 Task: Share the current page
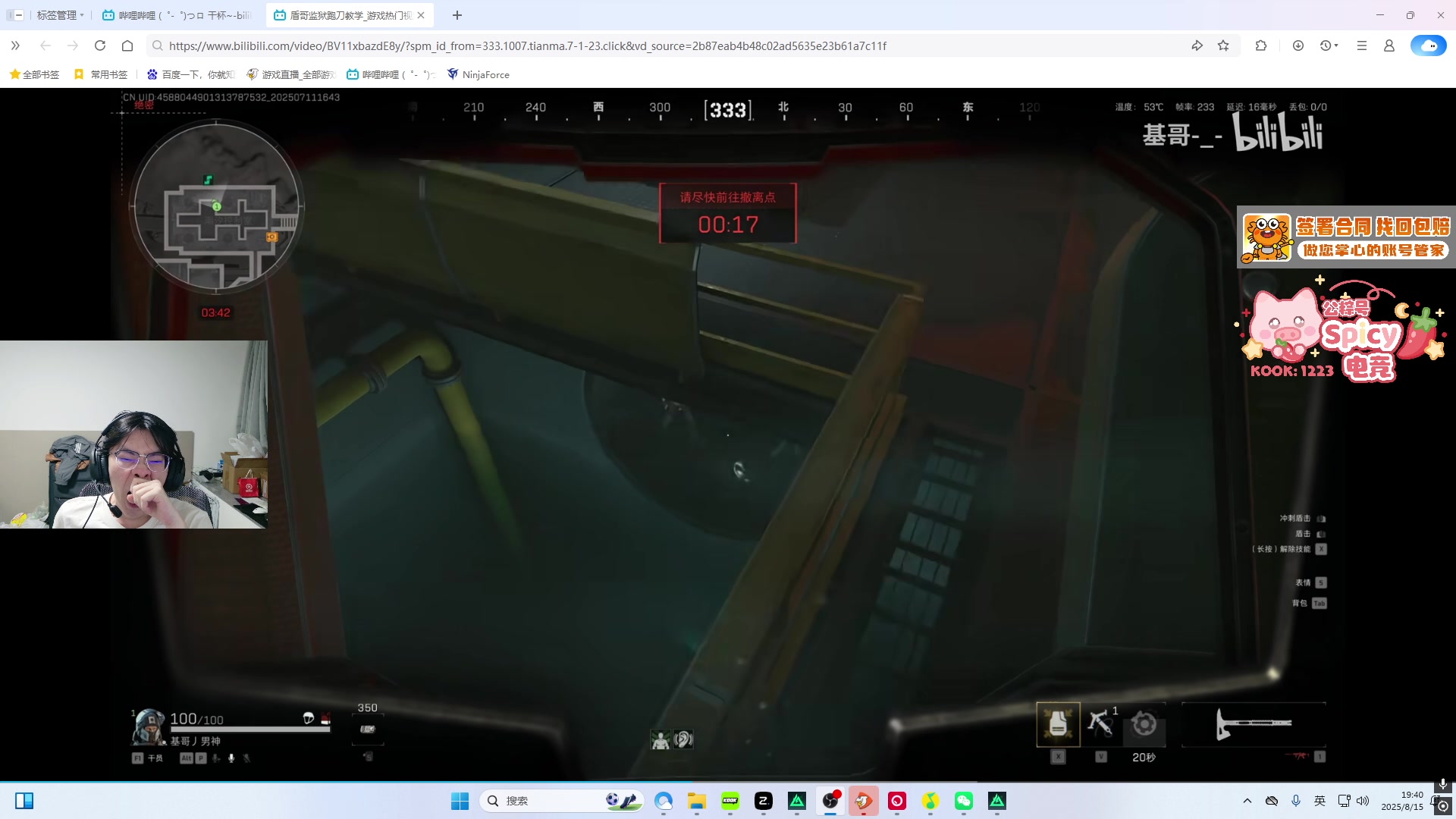pyautogui.click(x=1197, y=45)
